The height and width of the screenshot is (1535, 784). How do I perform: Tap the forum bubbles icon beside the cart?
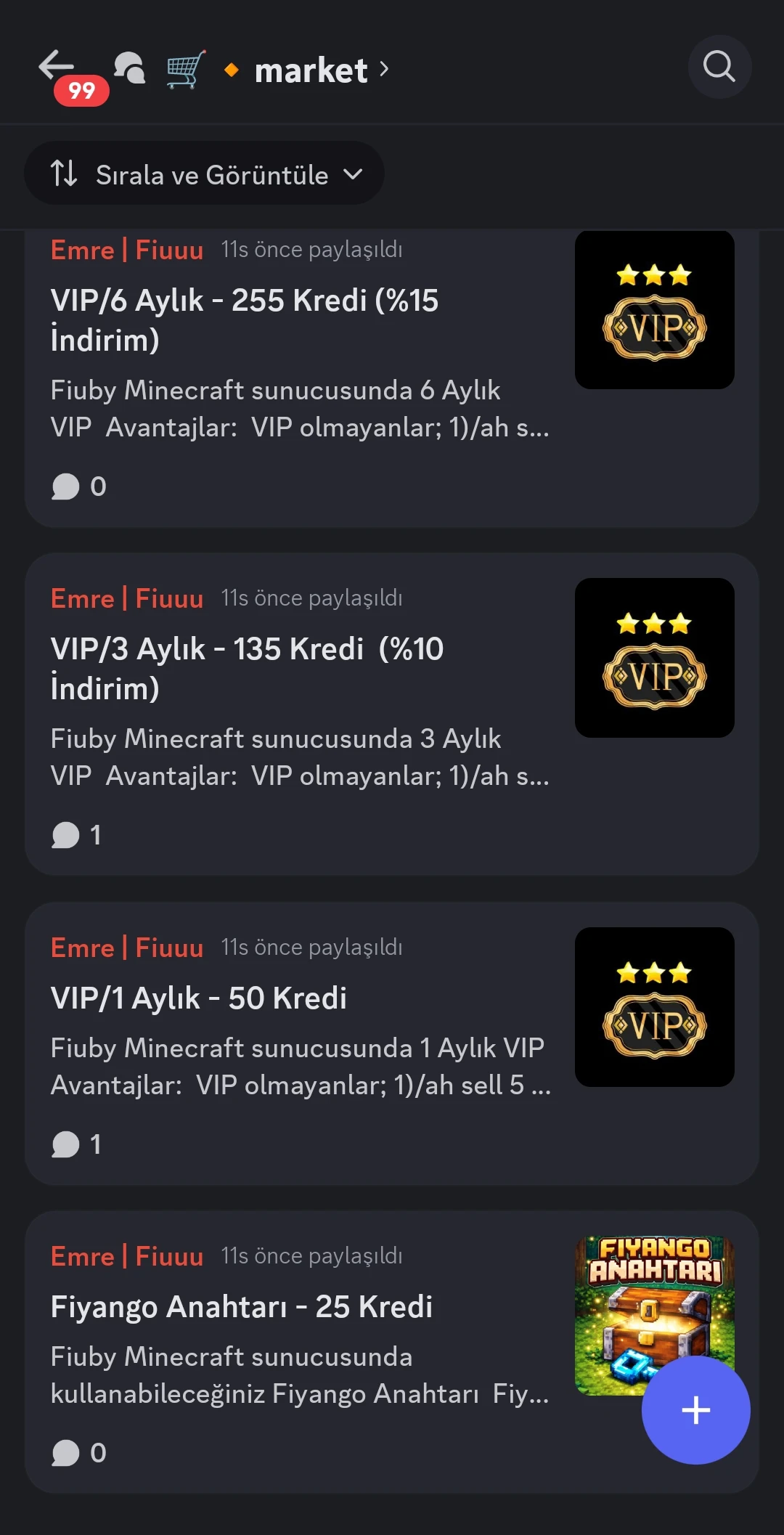[x=130, y=68]
